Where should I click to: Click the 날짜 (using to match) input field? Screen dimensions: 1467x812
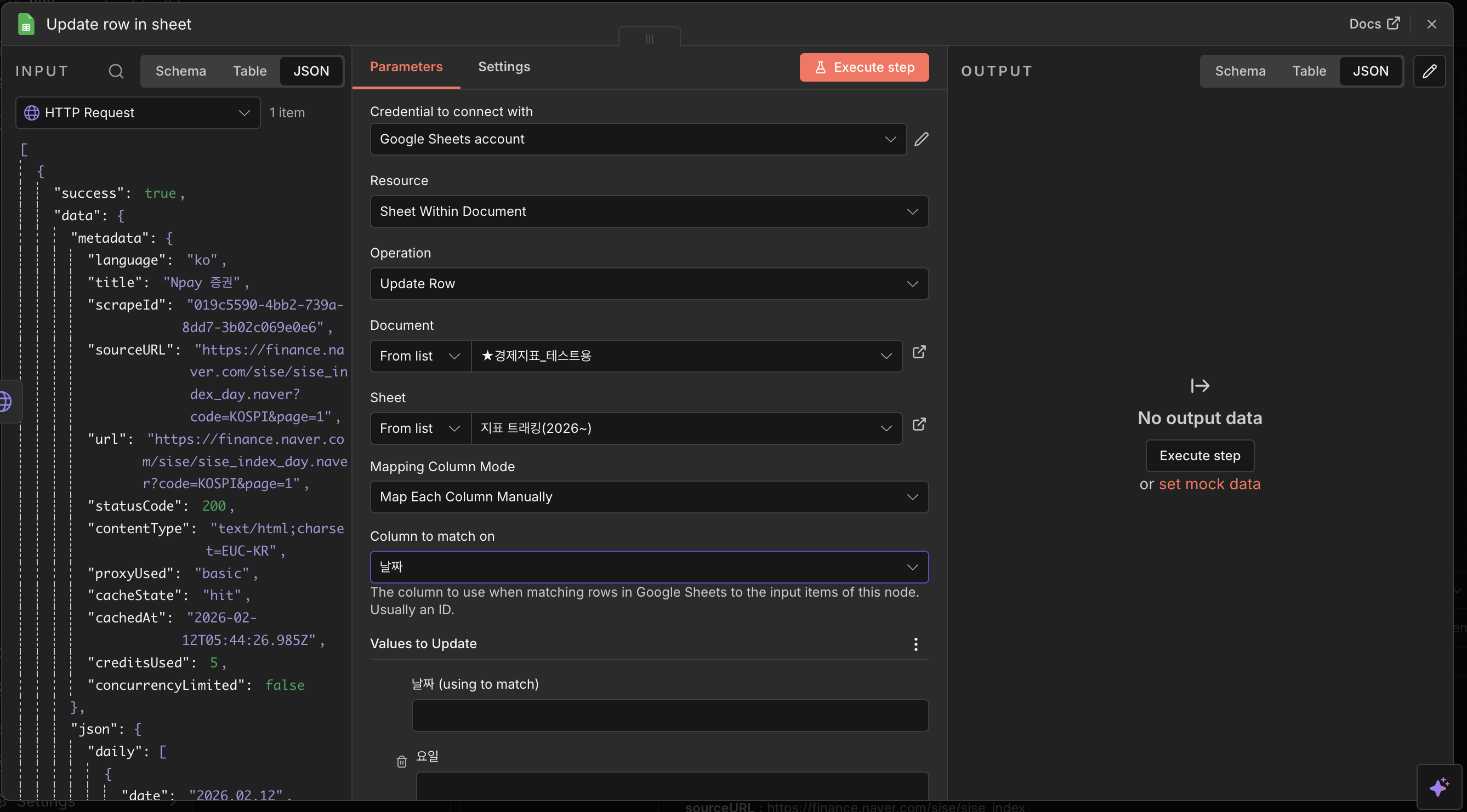tap(670, 715)
